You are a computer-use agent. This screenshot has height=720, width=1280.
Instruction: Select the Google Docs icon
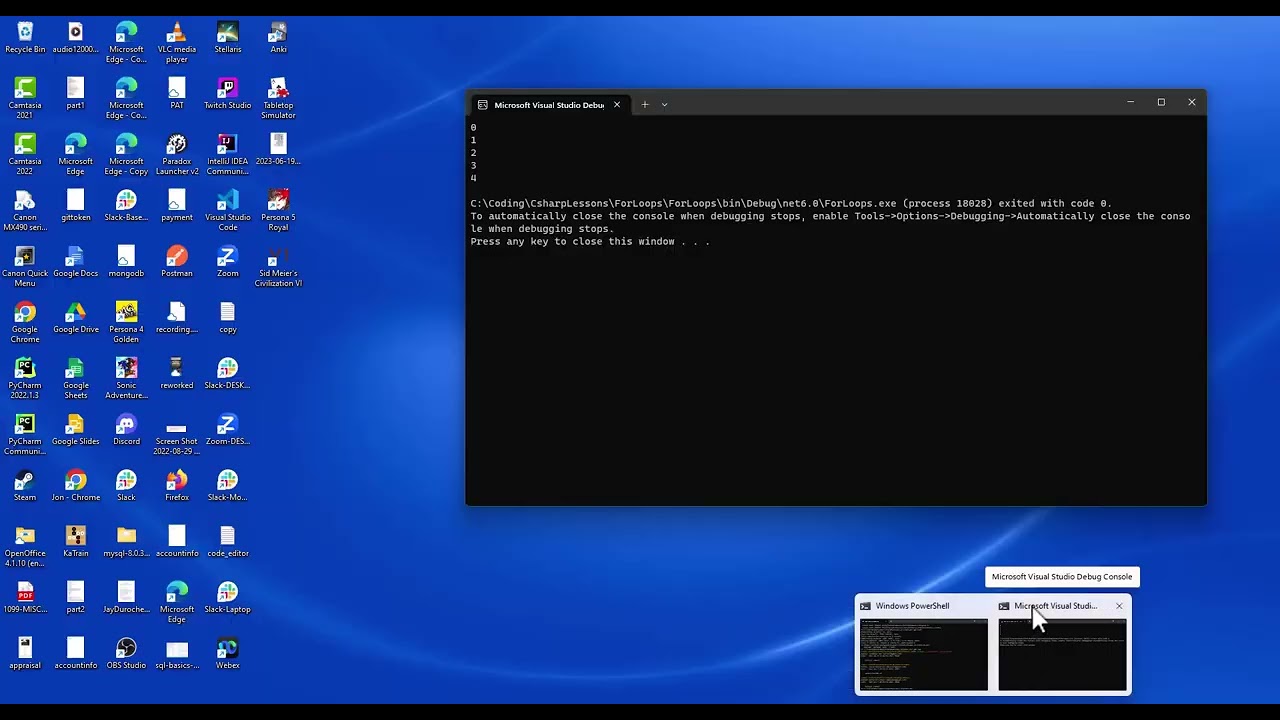coord(76,262)
